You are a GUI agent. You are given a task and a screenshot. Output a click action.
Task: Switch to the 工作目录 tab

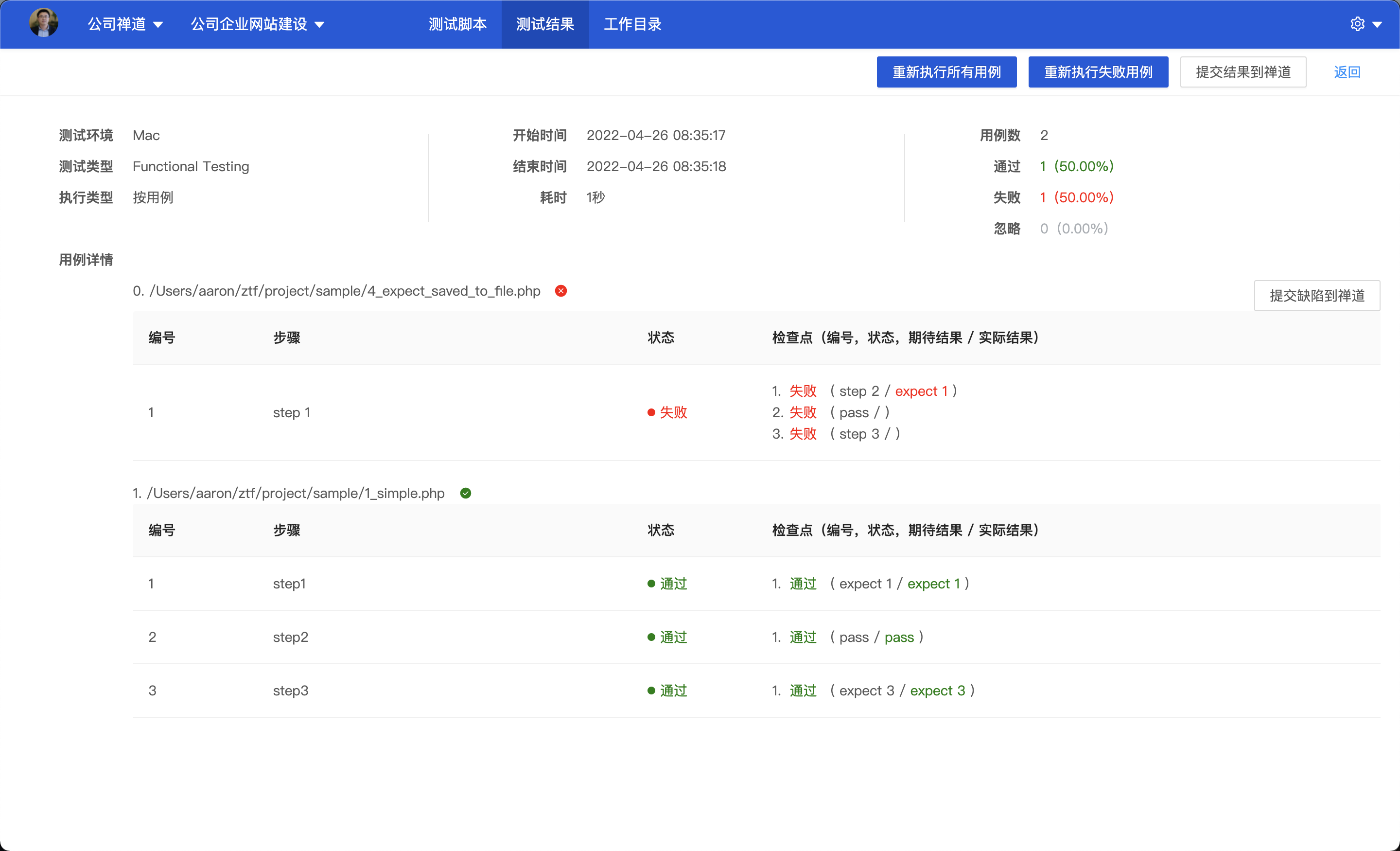tap(632, 24)
